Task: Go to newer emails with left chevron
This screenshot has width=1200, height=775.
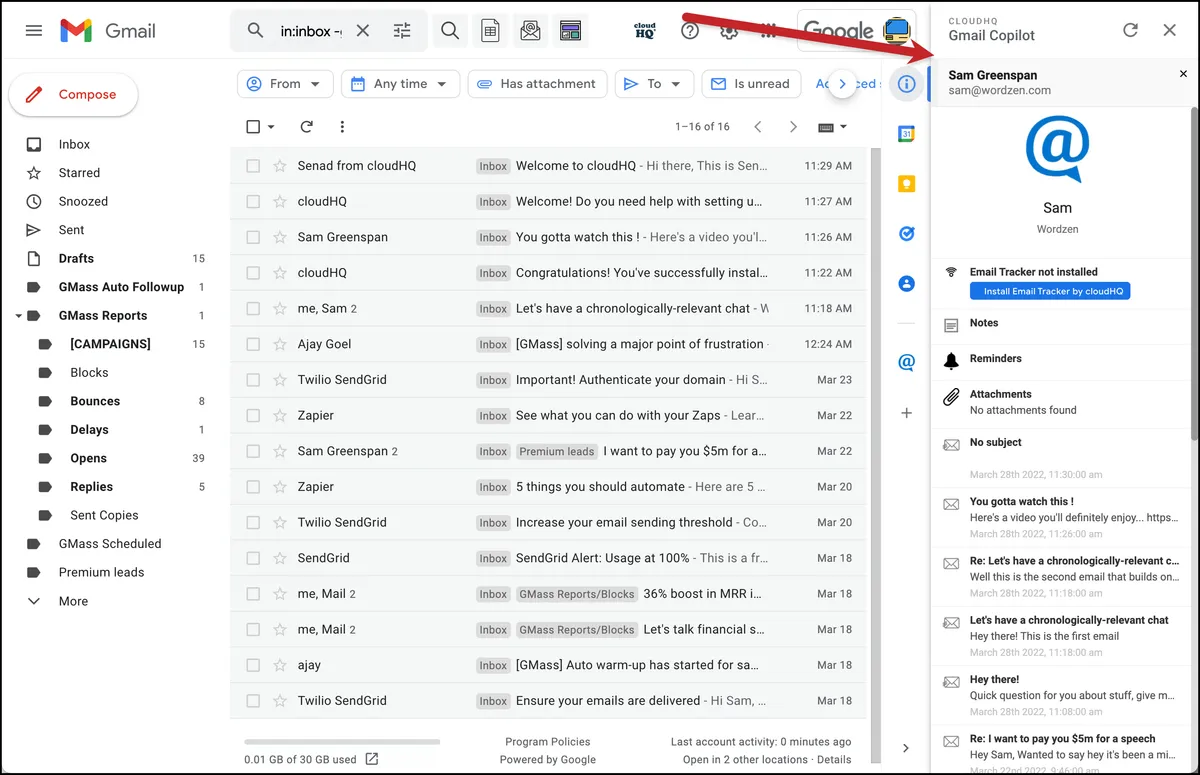Action: pyautogui.click(x=758, y=127)
